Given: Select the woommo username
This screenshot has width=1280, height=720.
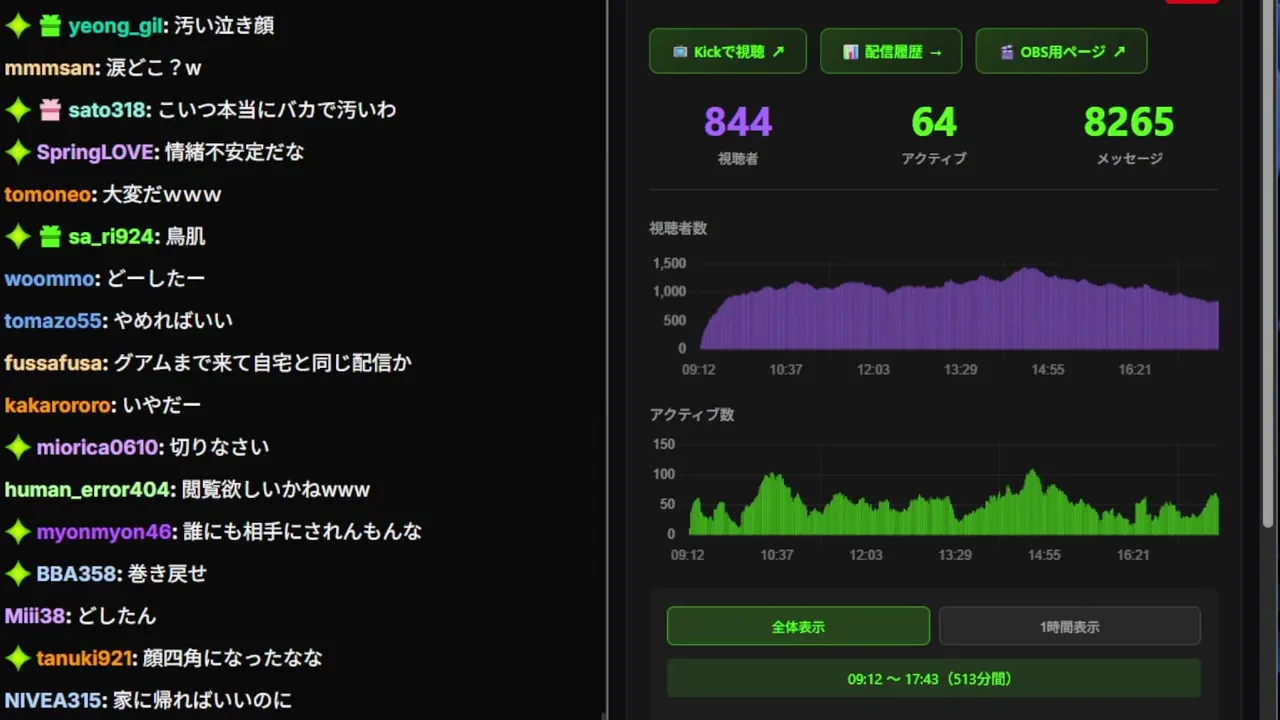Looking at the screenshot, I should pyautogui.click(x=50, y=278).
